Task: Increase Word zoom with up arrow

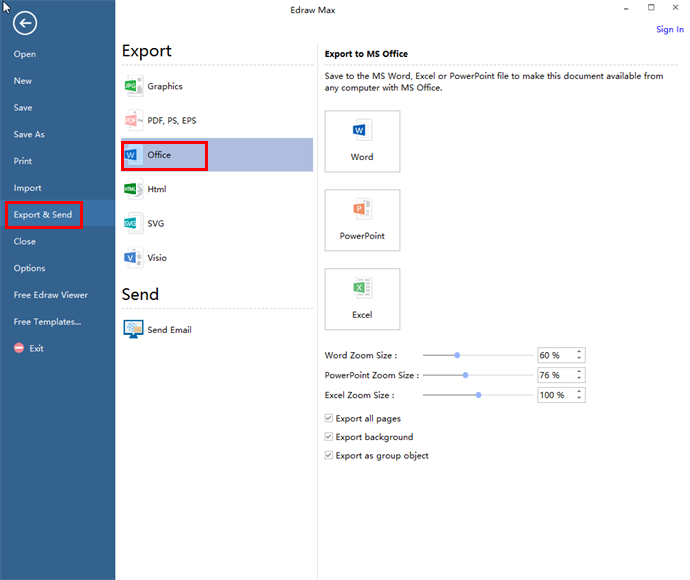Action: click(x=579, y=352)
